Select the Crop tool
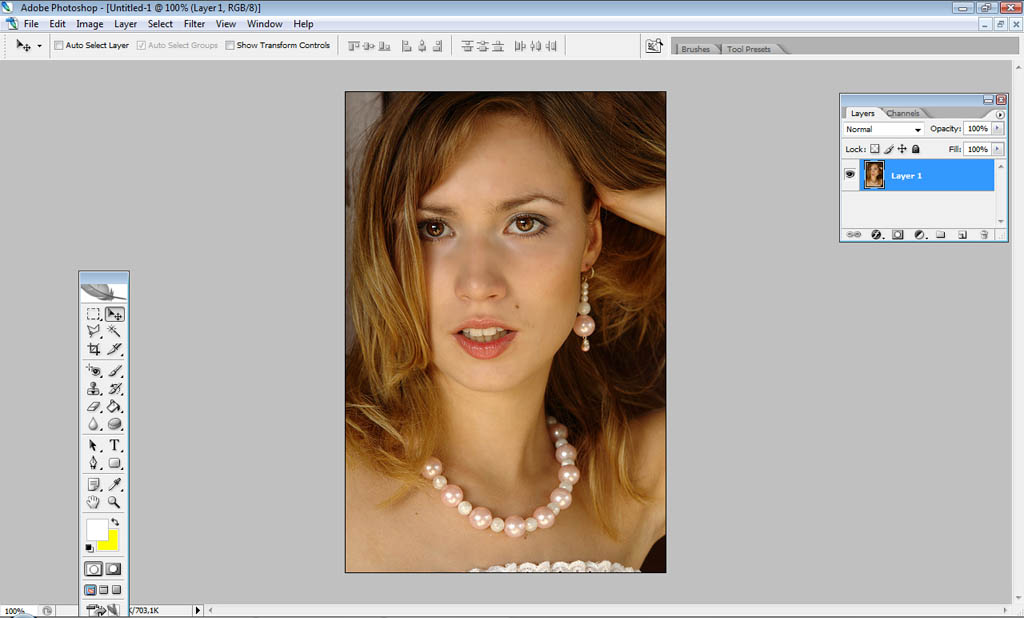Image resolution: width=1024 pixels, height=618 pixels. (94, 349)
